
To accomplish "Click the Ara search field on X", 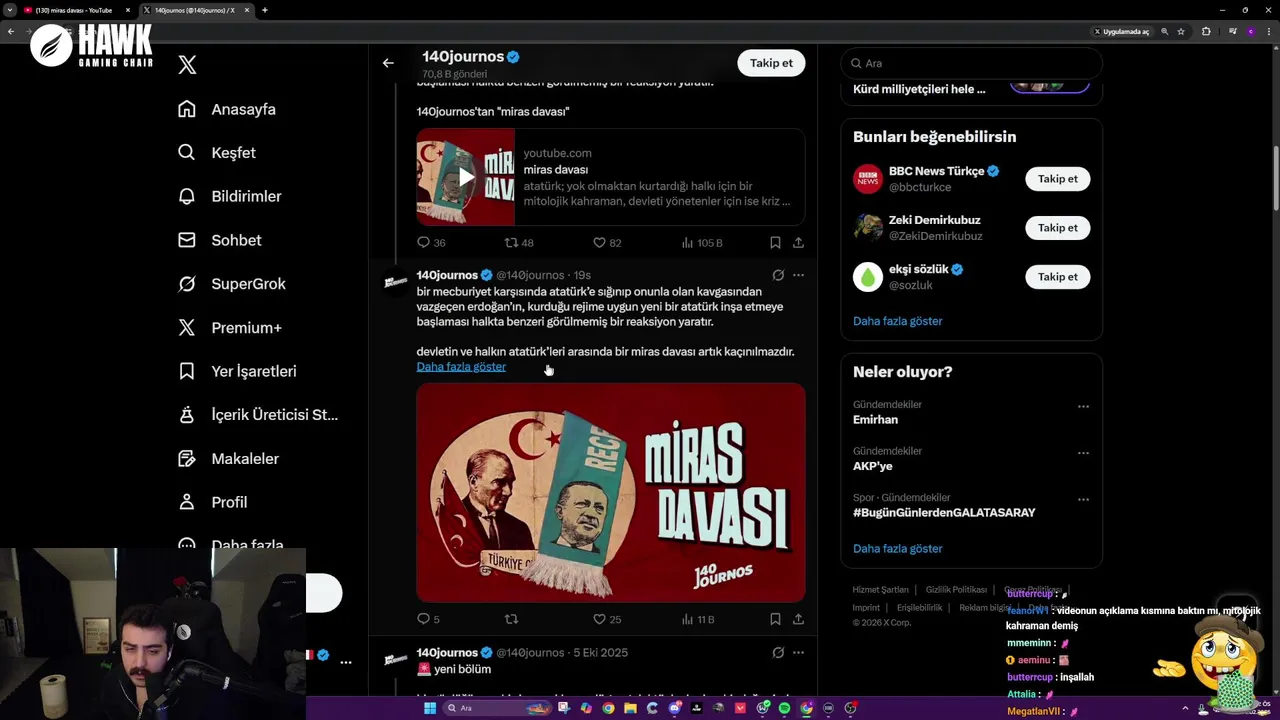I will point(971,63).
